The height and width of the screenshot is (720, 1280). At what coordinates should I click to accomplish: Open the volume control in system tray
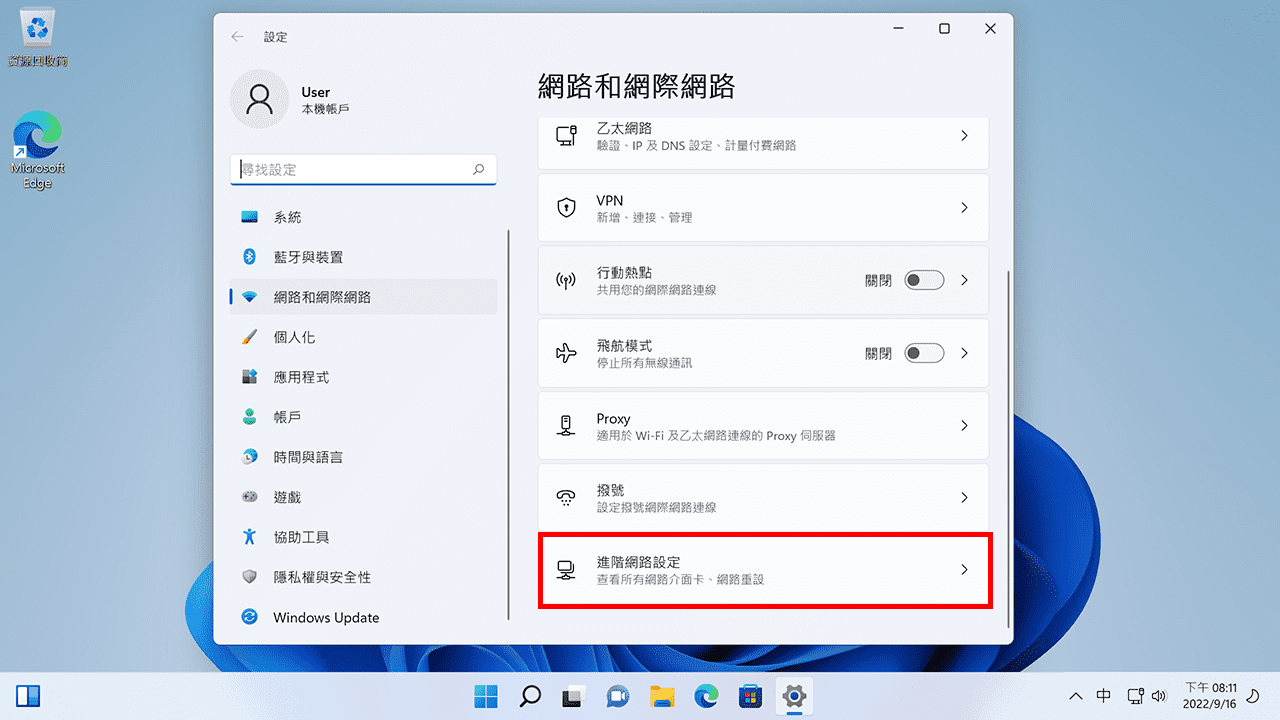[x=1159, y=695]
